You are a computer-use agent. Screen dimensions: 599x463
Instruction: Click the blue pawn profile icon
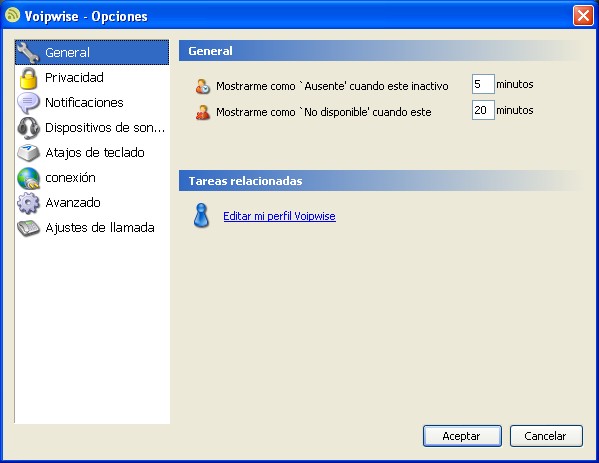pos(201,215)
